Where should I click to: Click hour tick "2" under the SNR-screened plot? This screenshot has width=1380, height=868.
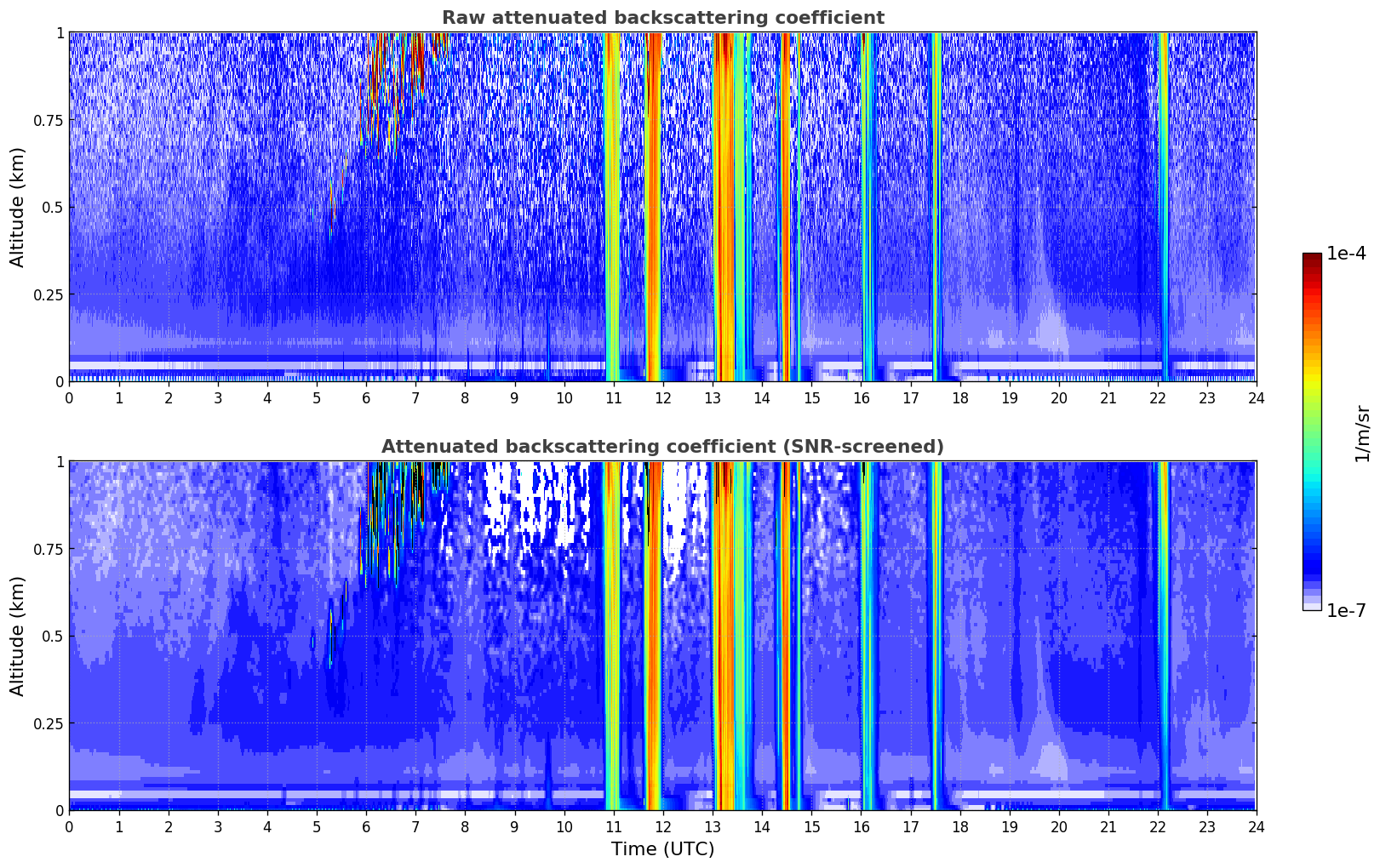point(169,826)
